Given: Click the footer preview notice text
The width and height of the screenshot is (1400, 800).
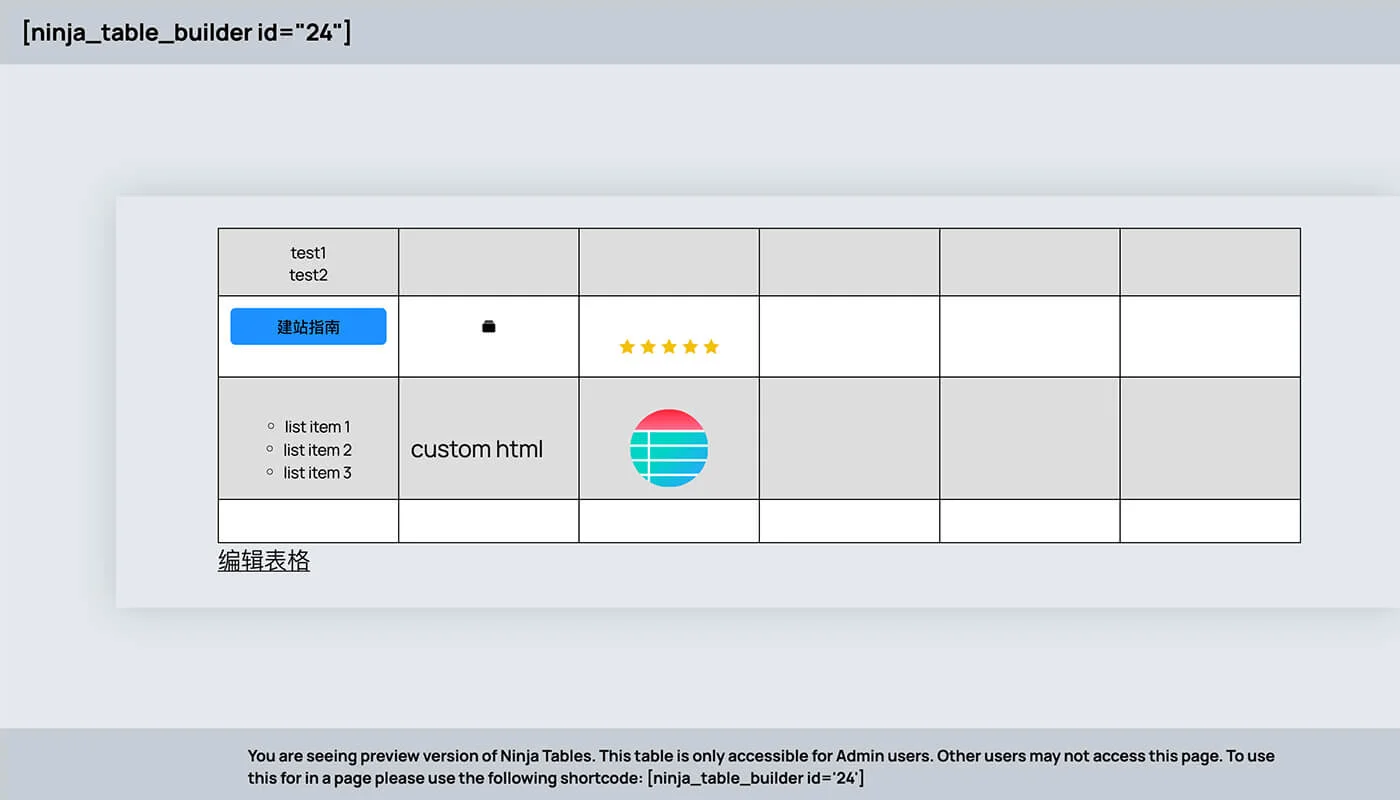Looking at the screenshot, I should [760, 766].
